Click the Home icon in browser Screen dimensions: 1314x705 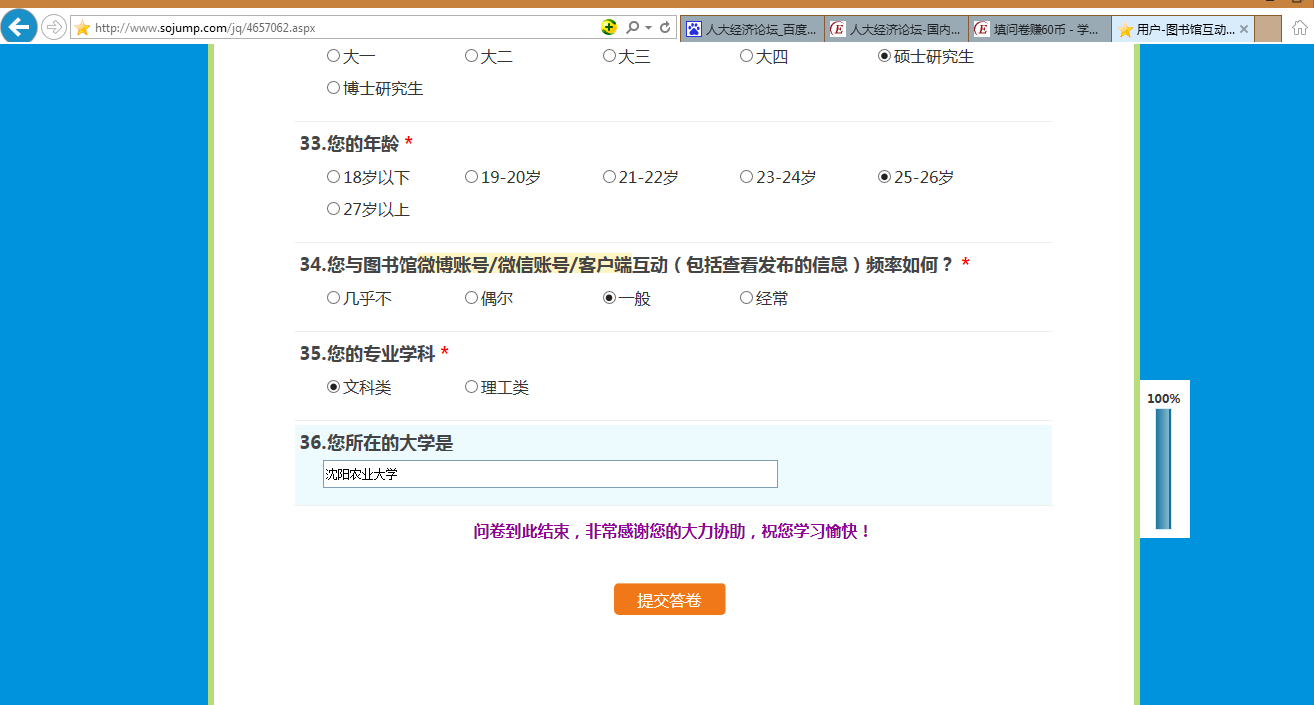(1299, 28)
